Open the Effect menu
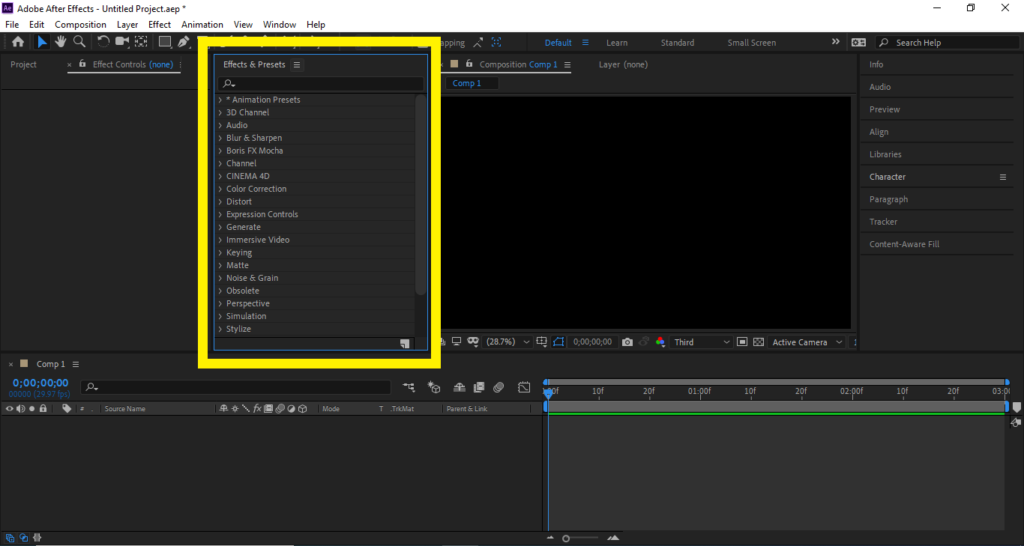This screenshot has height=546, width=1024. tap(159, 24)
